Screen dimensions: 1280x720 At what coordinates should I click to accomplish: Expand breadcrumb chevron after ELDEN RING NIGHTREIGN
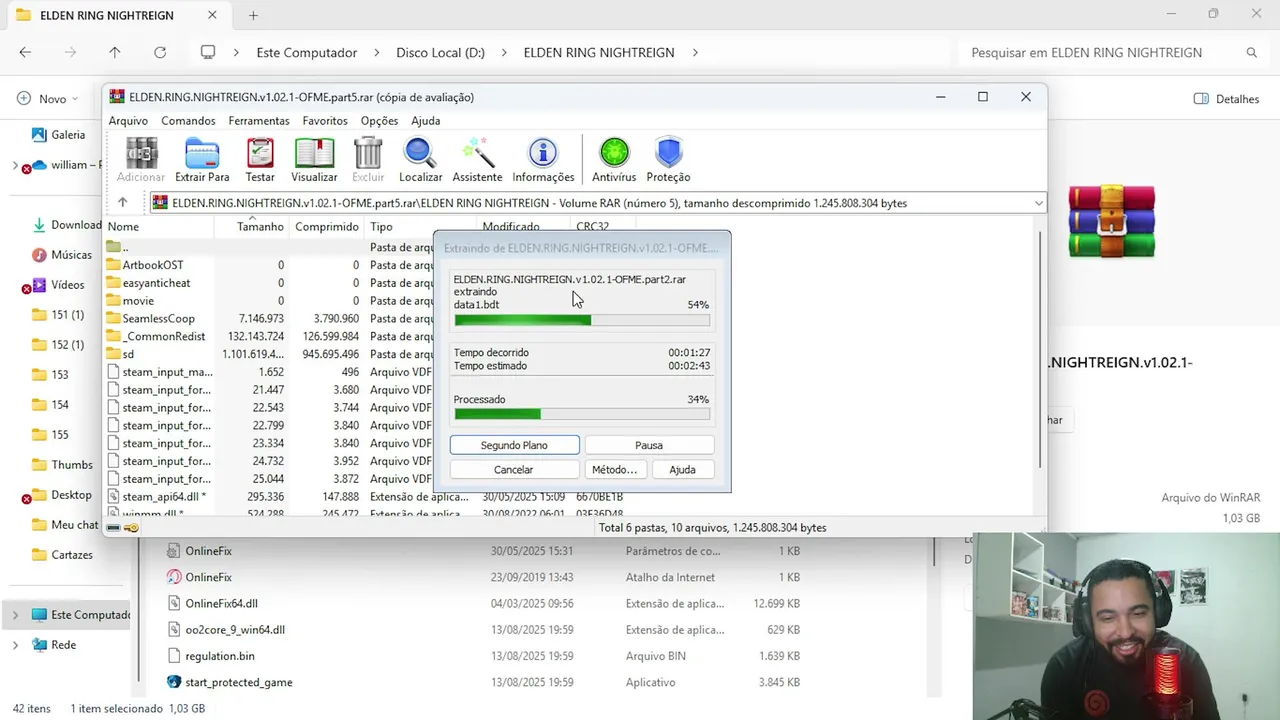(695, 52)
